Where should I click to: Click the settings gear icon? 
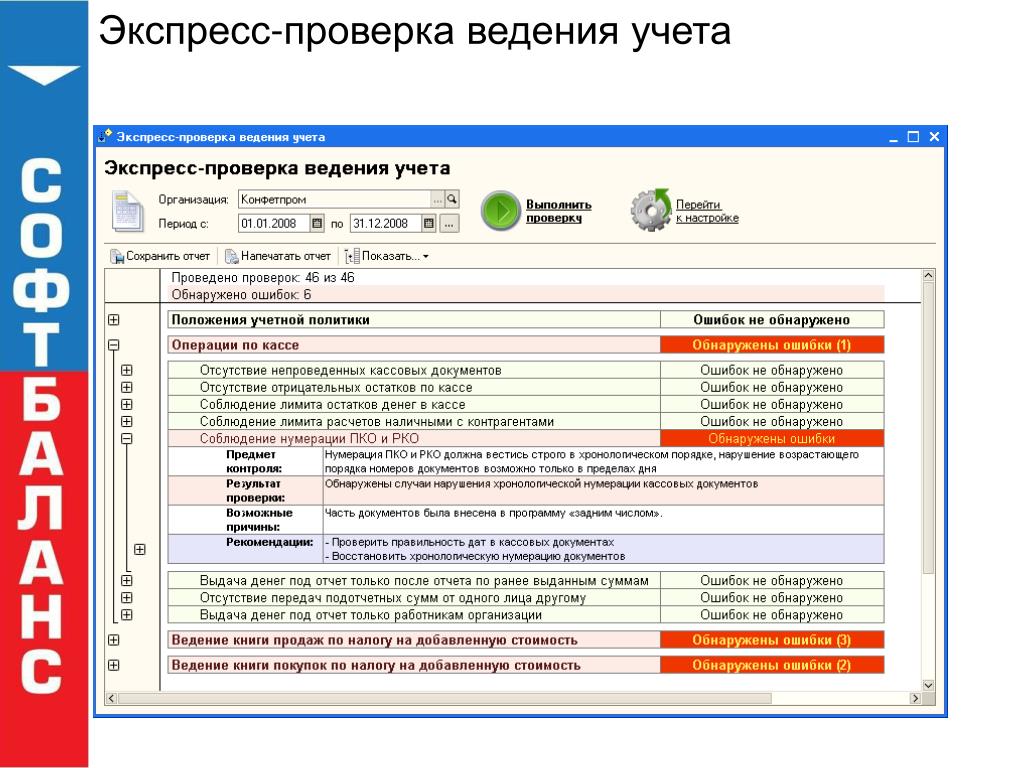tap(650, 210)
